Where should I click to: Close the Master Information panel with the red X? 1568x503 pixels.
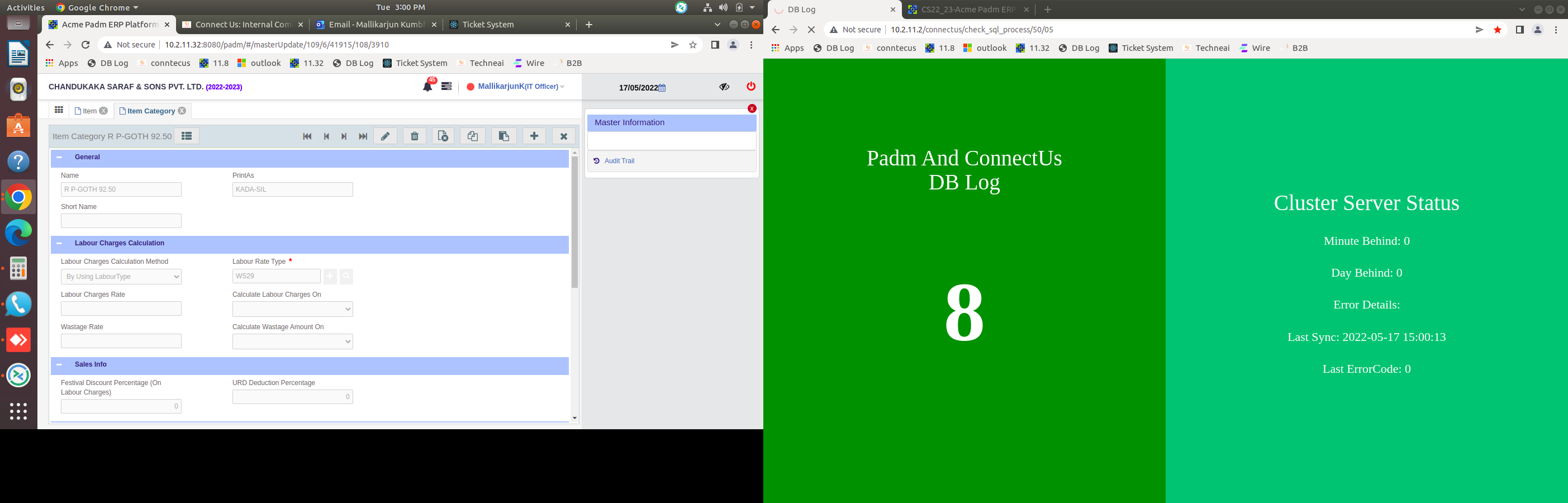pos(752,108)
